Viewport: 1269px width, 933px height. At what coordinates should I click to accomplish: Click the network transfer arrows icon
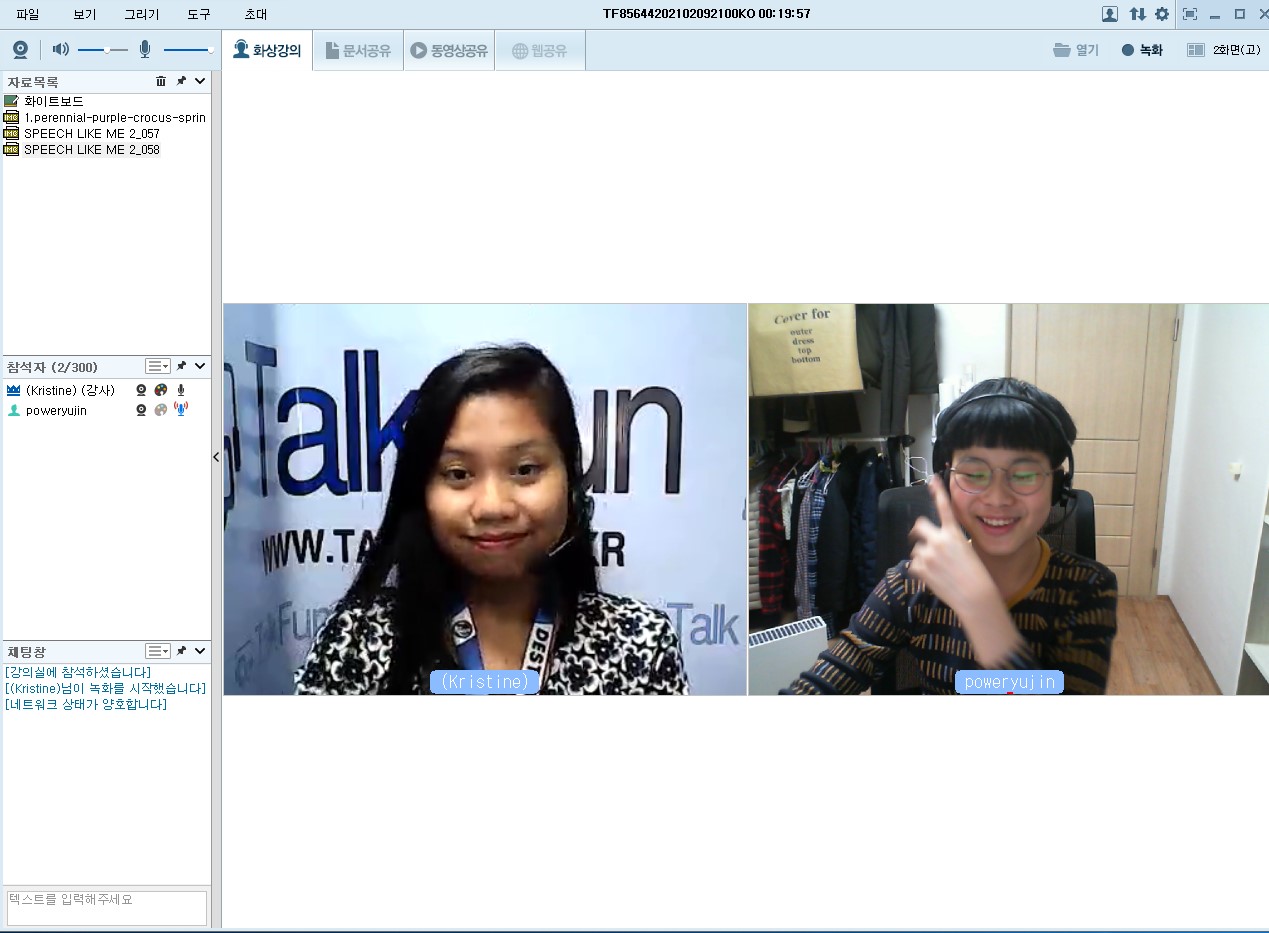pos(1137,14)
